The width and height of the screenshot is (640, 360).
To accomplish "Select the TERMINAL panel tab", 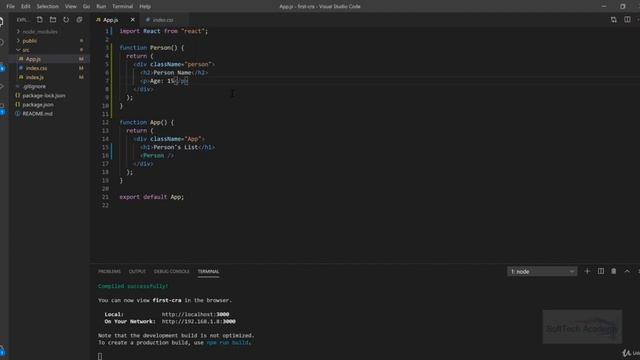I will [208, 271].
